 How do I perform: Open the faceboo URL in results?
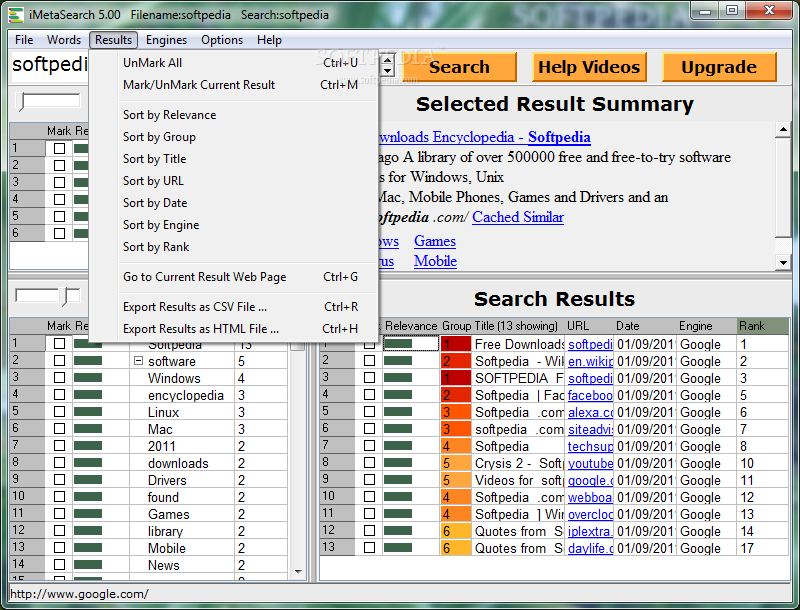pos(590,395)
